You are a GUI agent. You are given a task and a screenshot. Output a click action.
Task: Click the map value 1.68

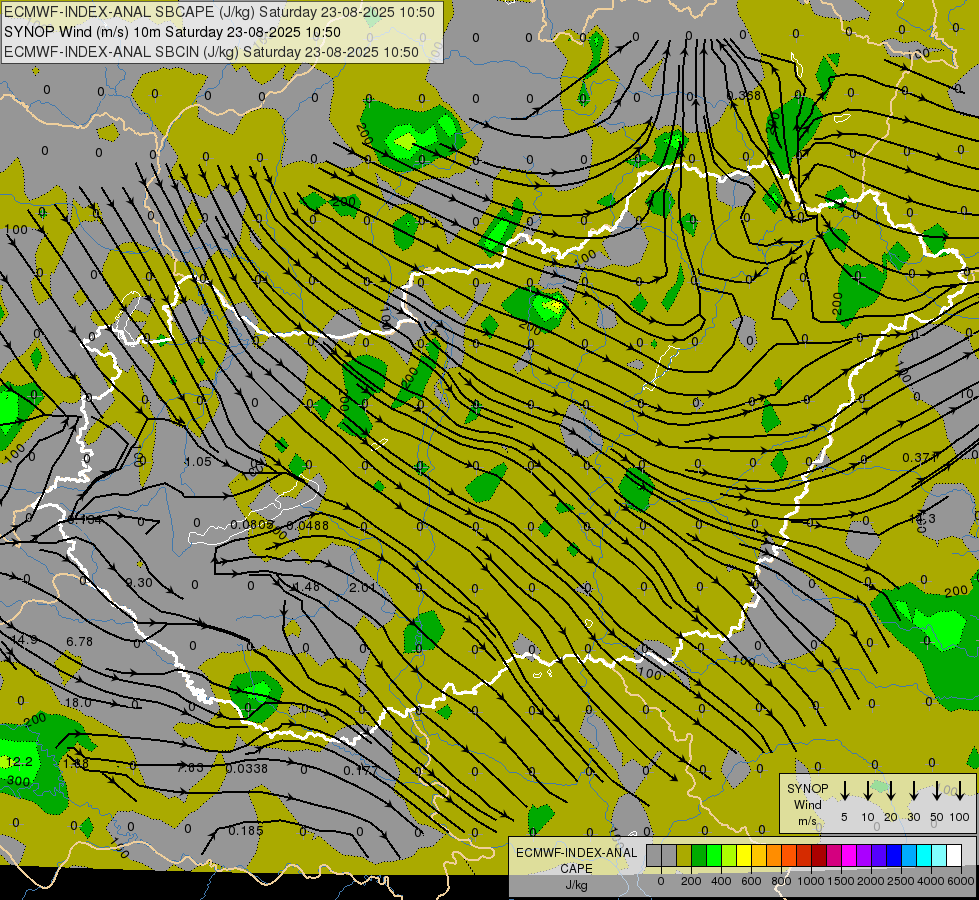pyautogui.click(x=76, y=764)
